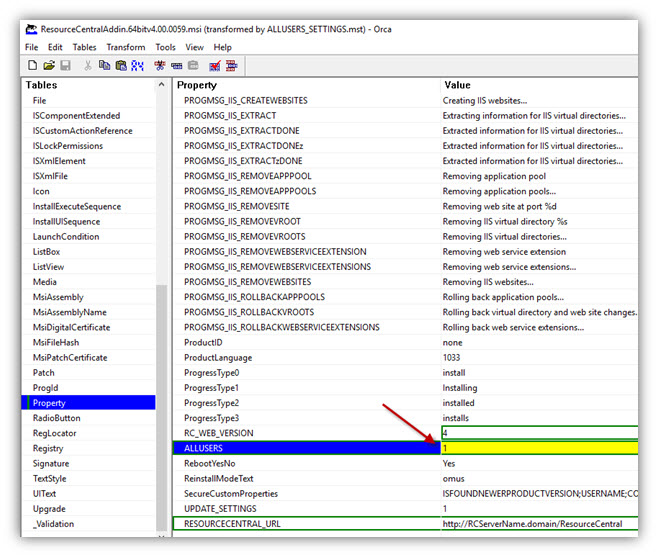Select the Media table
This screenshot has width=658, height=557.
[44, 282]
